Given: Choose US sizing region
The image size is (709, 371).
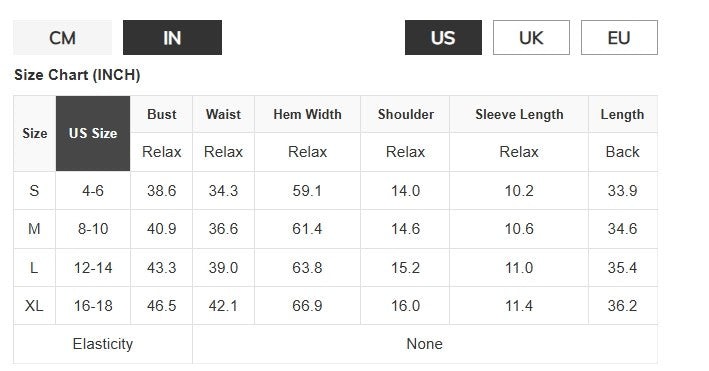Looking at the screenshot, I should coord(443,38).
